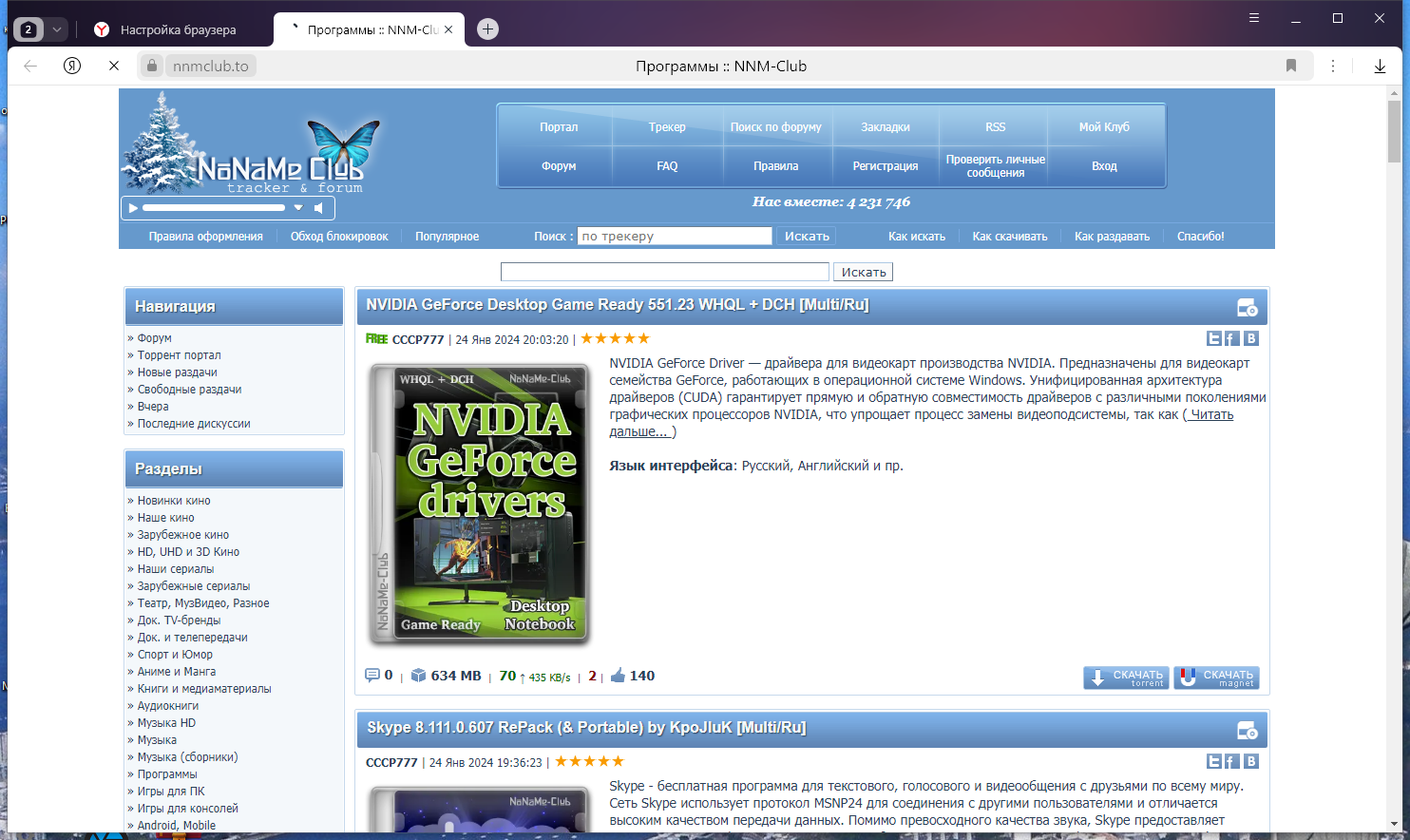
Task: Open the page options three-dot menu
Action: click(x=1333, y=66)
